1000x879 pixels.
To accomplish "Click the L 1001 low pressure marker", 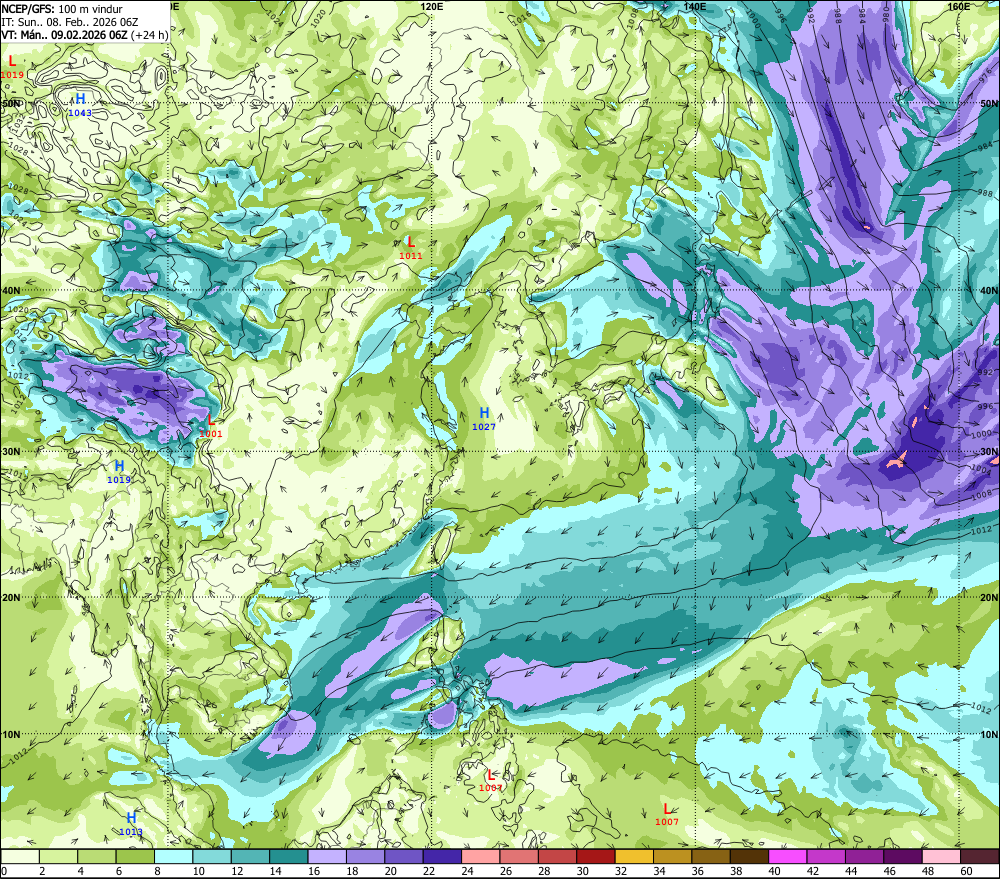I will pyautogui.click(x=211, y=425).
